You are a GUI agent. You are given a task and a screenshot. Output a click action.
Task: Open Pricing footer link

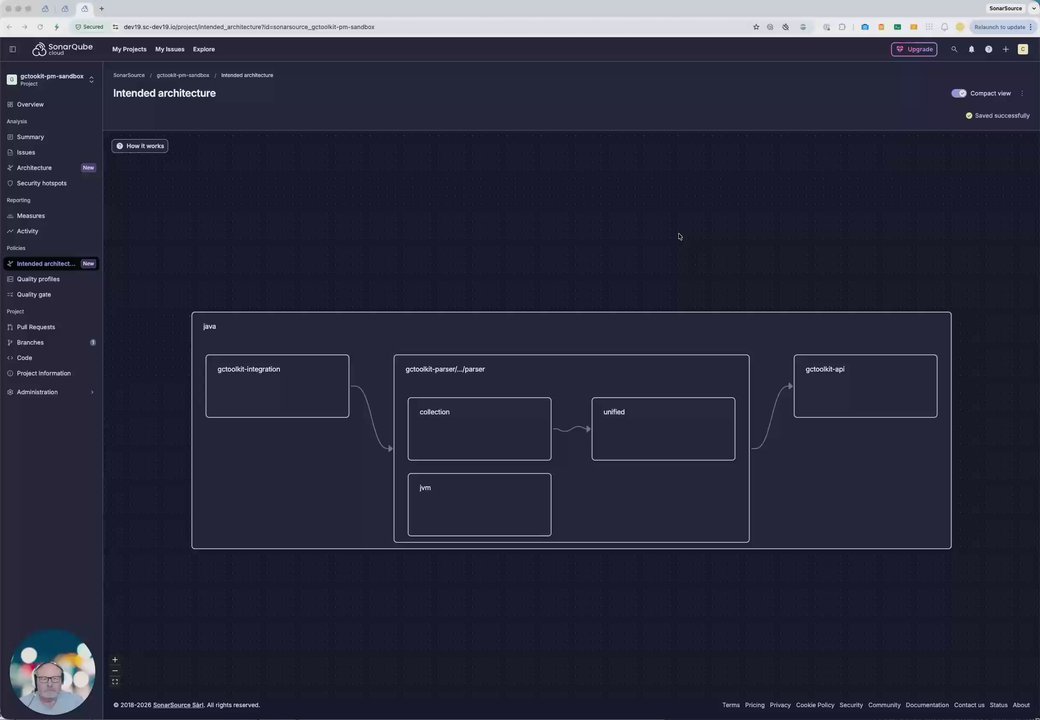click(x=755, y=705)
